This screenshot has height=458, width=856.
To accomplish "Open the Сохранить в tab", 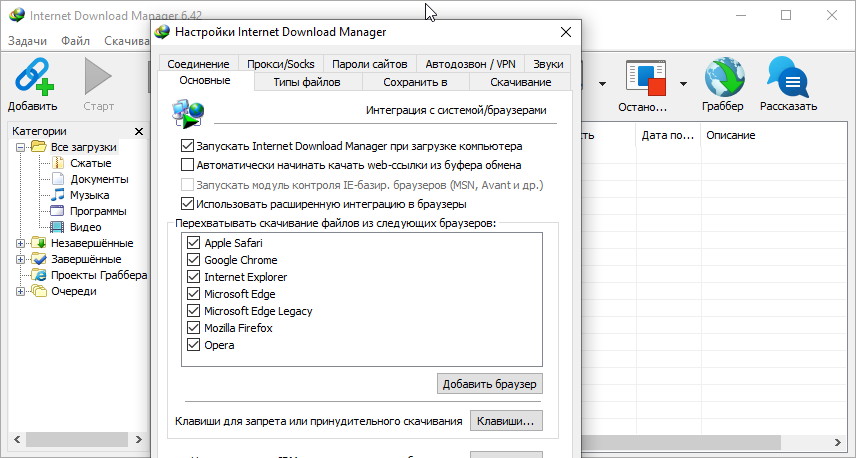I will 415,82.
